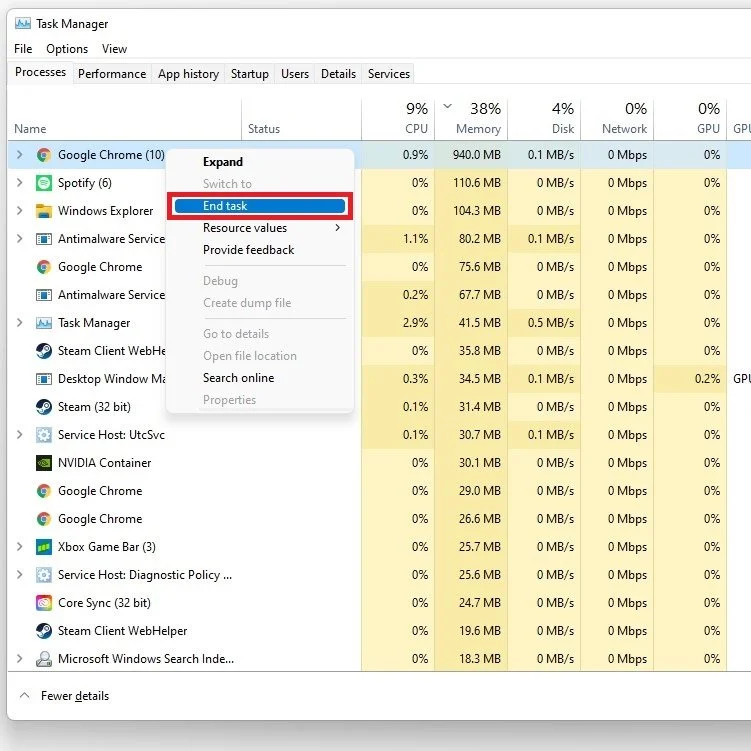Click the Google Chrome (10) icon

(x=44, y=155)
